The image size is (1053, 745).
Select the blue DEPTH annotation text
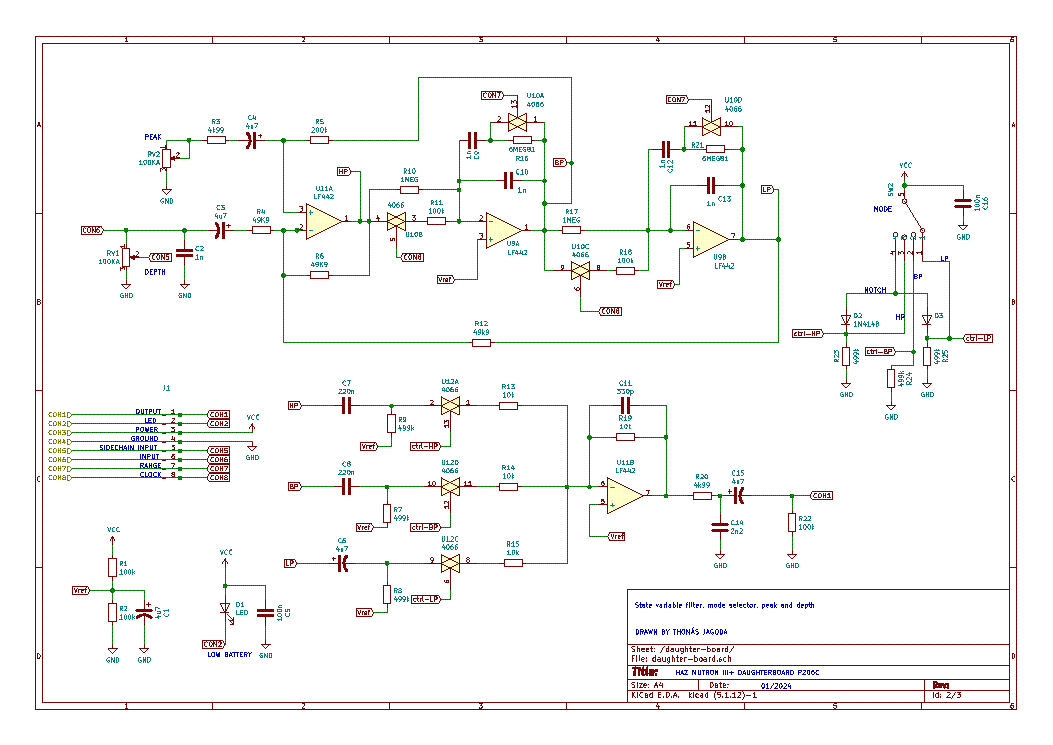(155, 272)
